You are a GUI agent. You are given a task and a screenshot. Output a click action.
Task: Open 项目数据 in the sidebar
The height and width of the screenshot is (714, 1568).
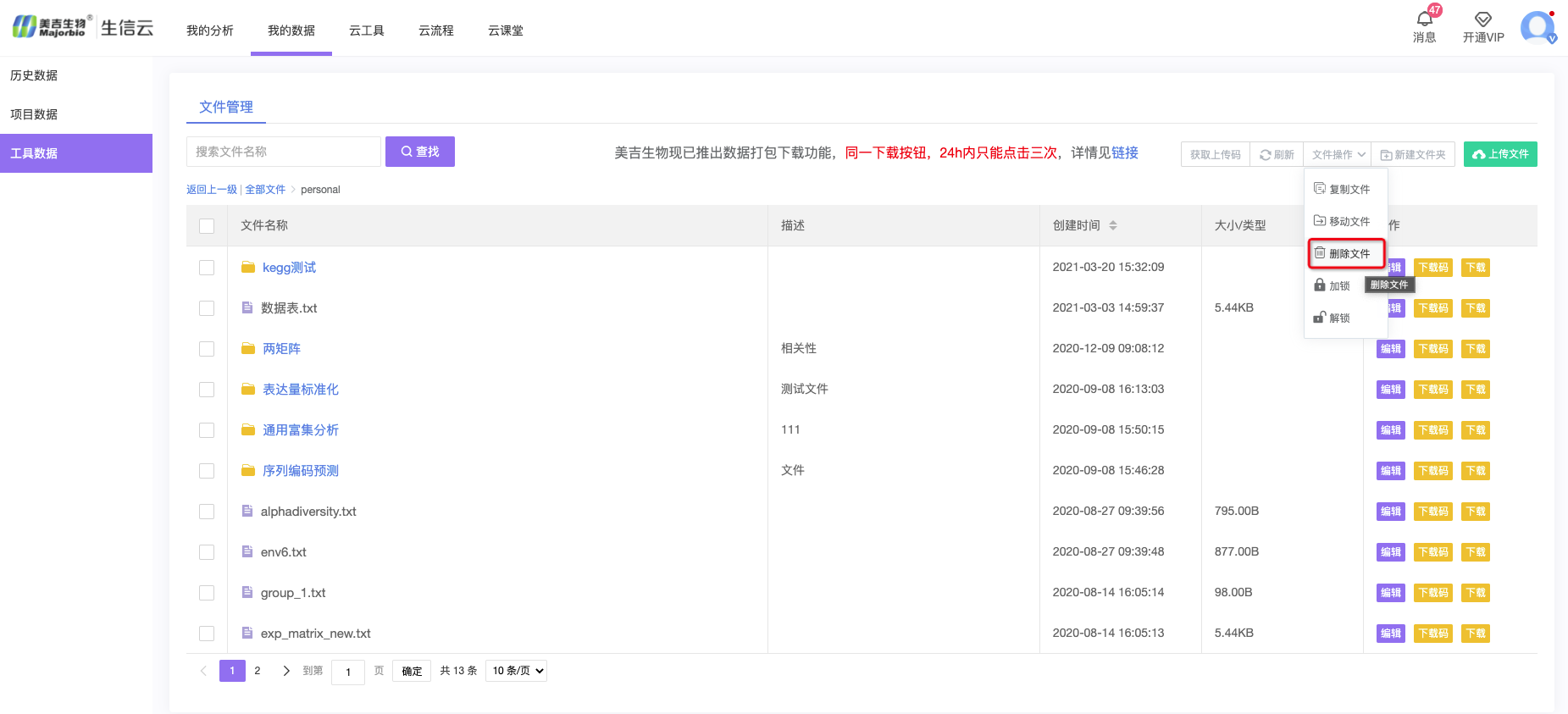click(x=76, y=114)
